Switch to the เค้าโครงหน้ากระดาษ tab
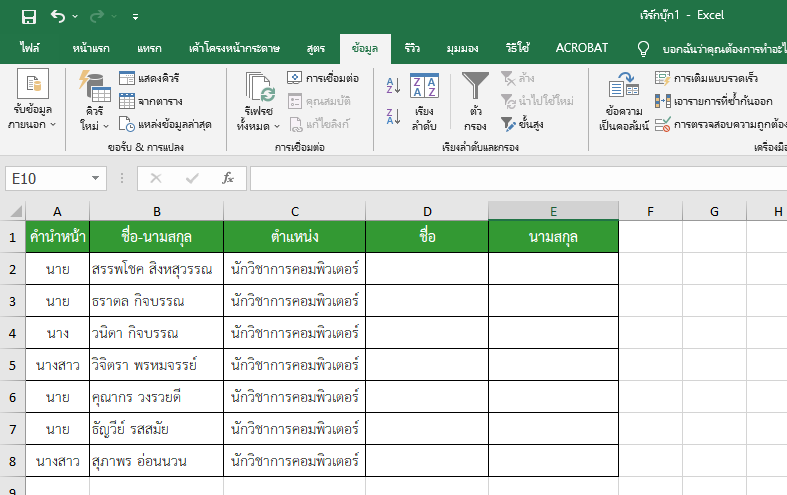The height and width of the screenshot is (495, 787). (234, 48)
